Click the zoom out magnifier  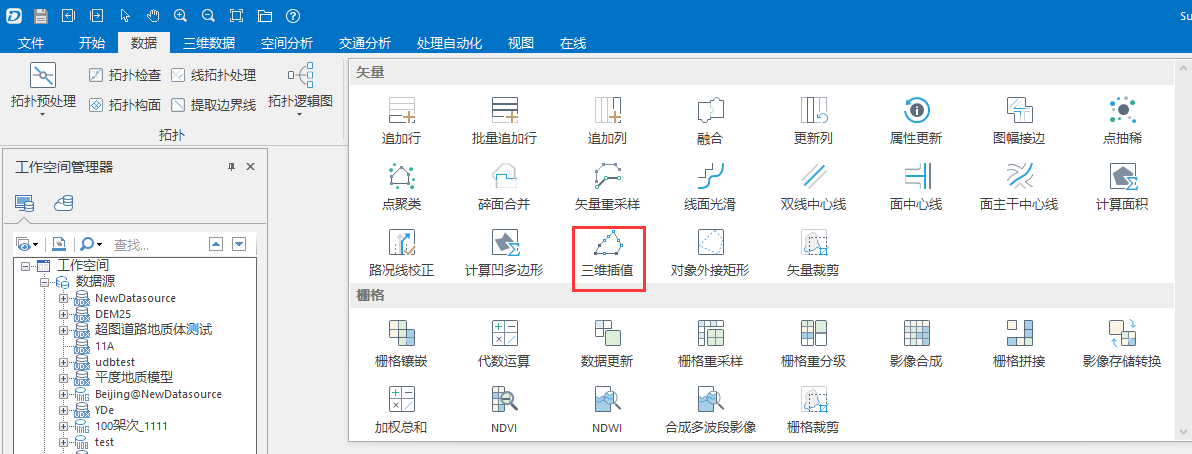pyautogui.click(x=208, y=15)
